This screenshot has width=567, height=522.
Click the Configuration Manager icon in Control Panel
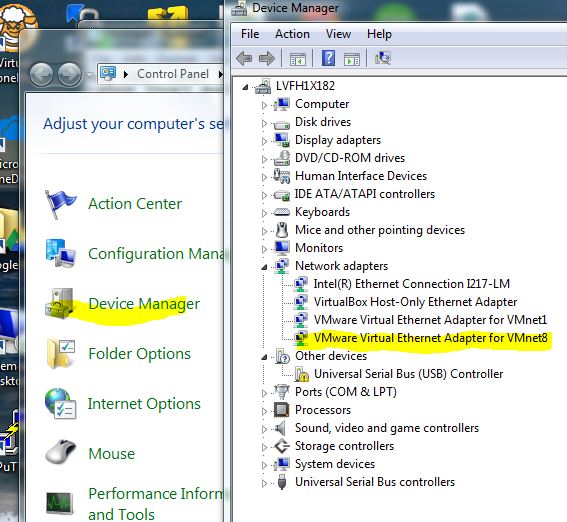click(60, 253)
